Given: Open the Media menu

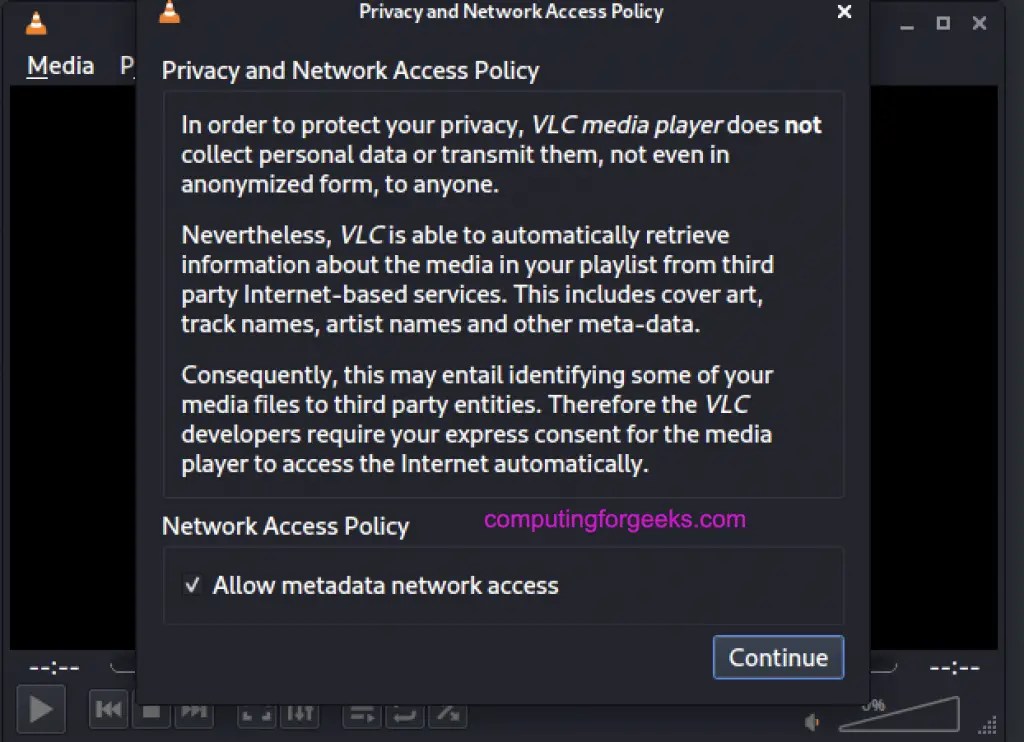Looking at the screenshot, I should (x=60, y=66).
